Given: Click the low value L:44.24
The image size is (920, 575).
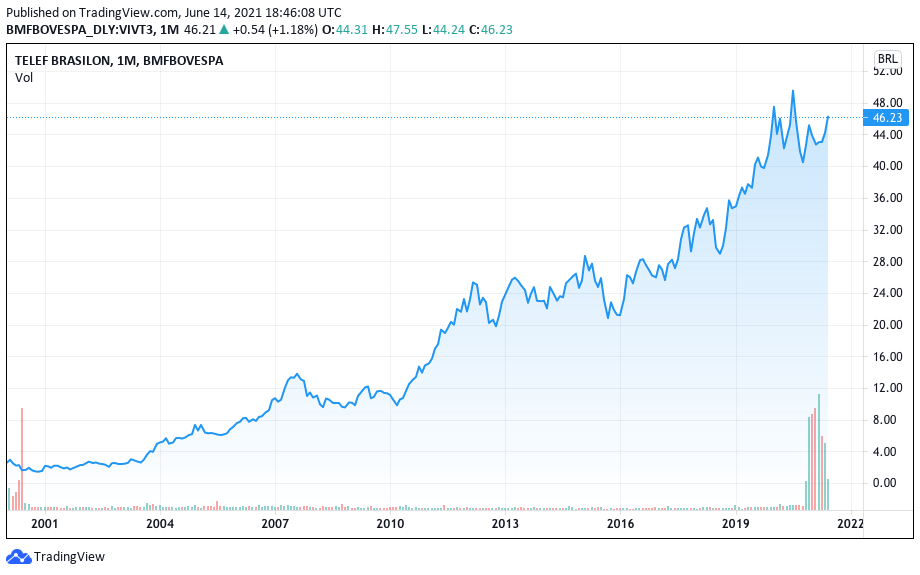Looking at the screenshot, I should click(444, 29).
